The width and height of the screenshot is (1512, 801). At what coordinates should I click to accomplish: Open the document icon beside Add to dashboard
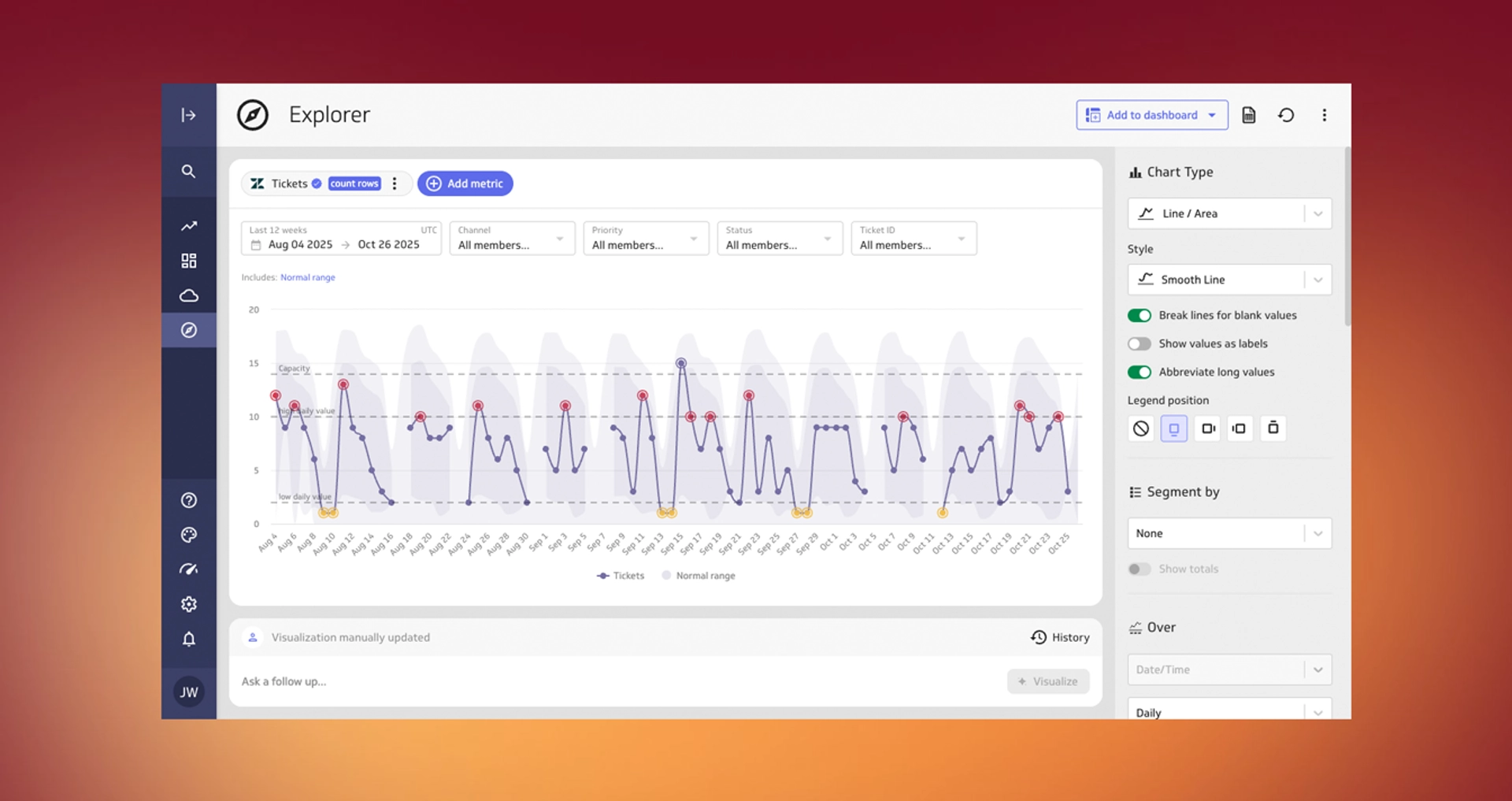1248,115
